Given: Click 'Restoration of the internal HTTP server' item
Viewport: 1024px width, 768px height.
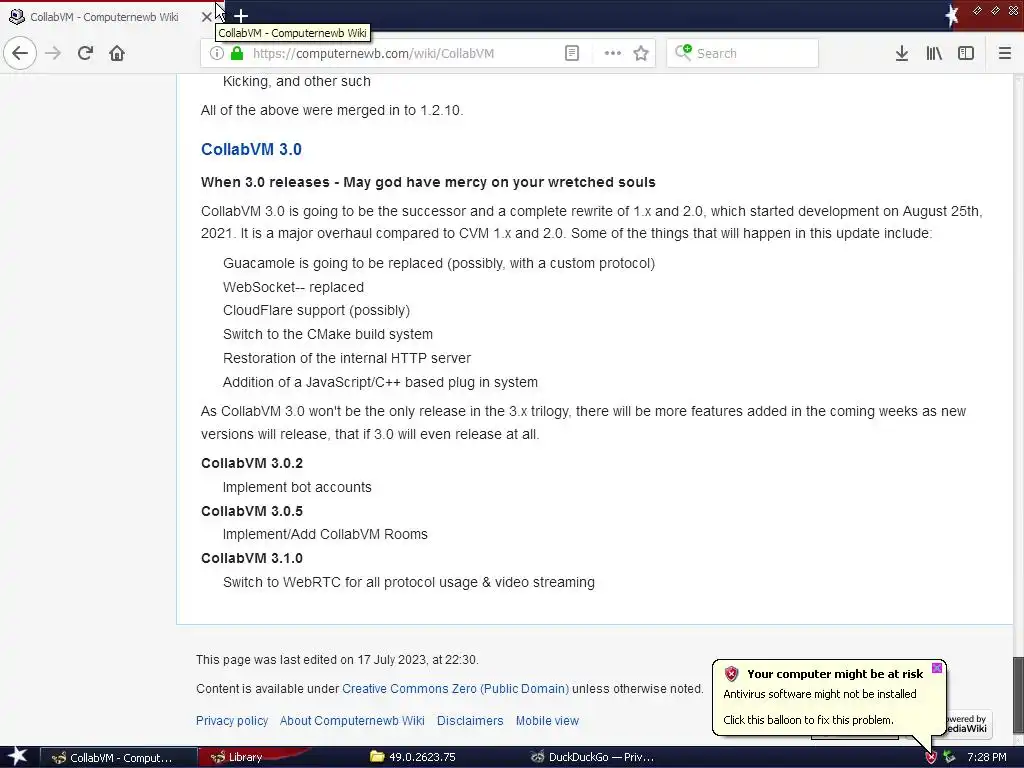Looking at the screenshot, I should click(346, 358).
